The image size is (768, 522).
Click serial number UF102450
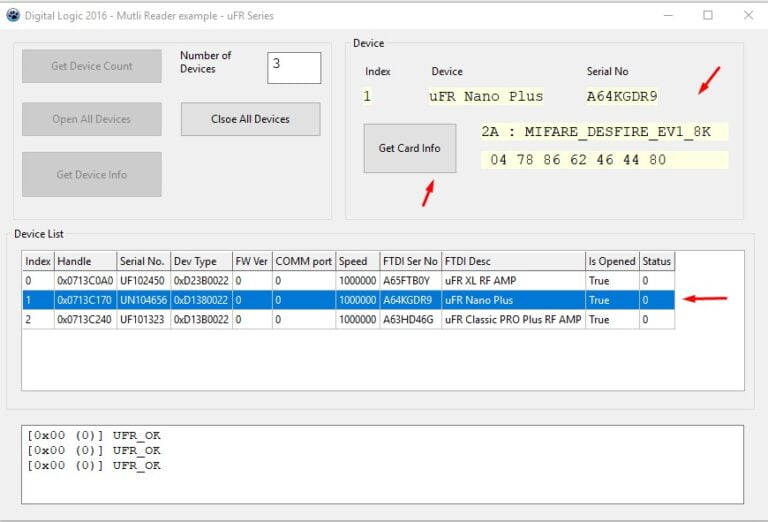click(143, 281)
